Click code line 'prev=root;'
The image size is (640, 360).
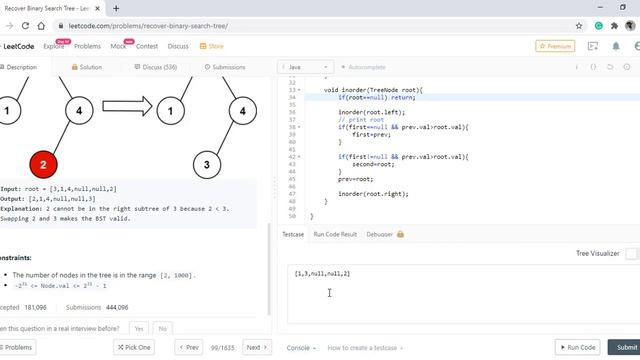point(356,179)
